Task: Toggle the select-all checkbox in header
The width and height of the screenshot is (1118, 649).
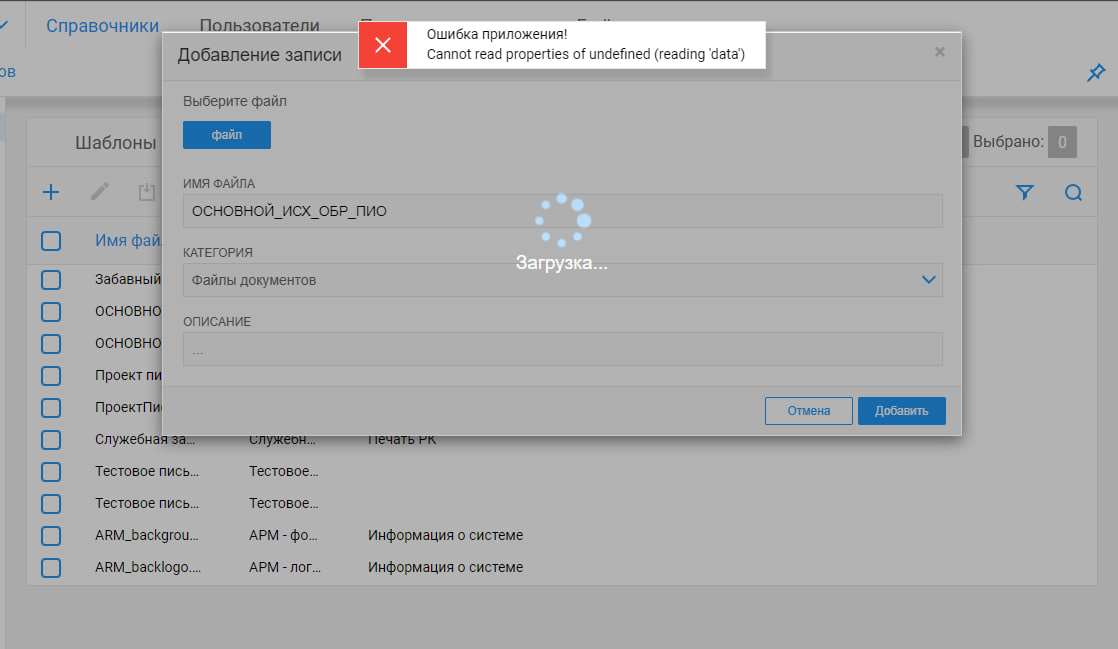Action: [51, 240]
